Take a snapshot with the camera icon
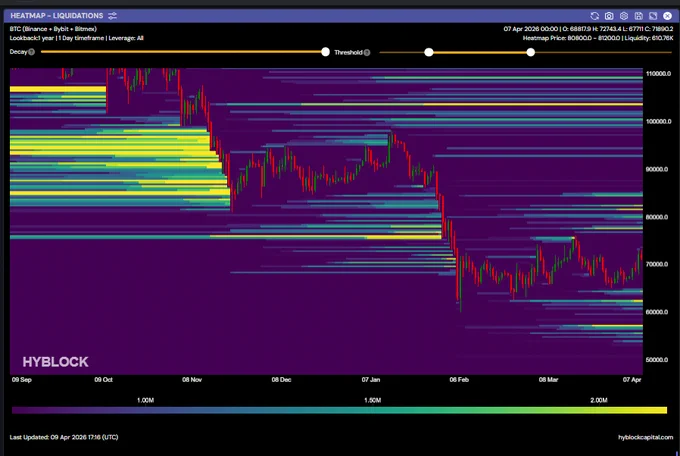The image size is (680, 456). [609, 16]
